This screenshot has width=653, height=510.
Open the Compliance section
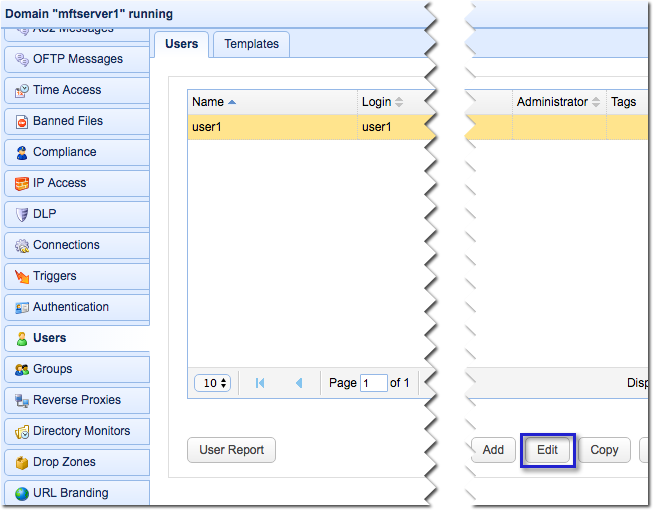coord(77,152)
